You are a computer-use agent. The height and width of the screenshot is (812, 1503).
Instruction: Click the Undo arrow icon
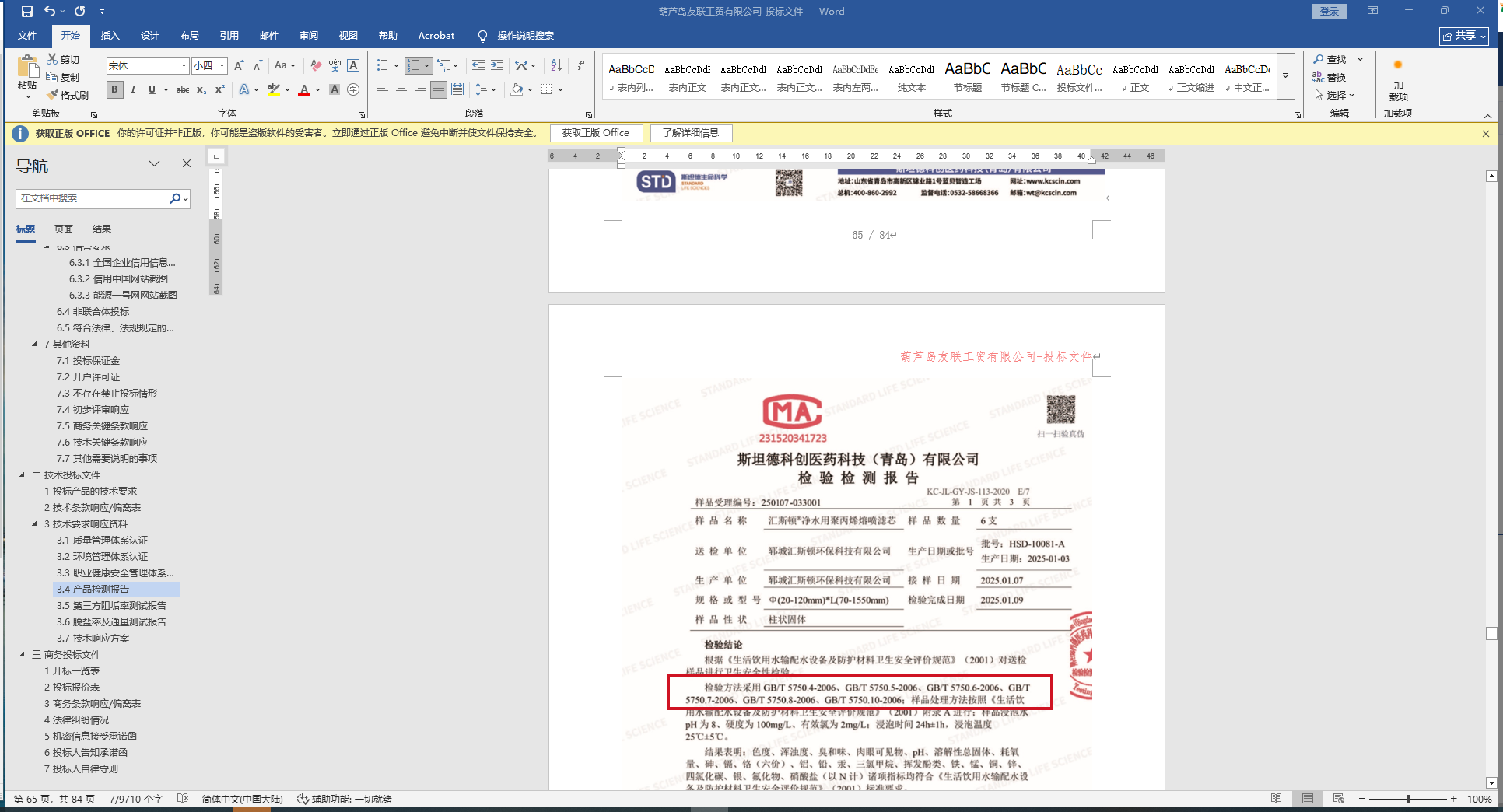pyautogui.click(x=50, y=12)
